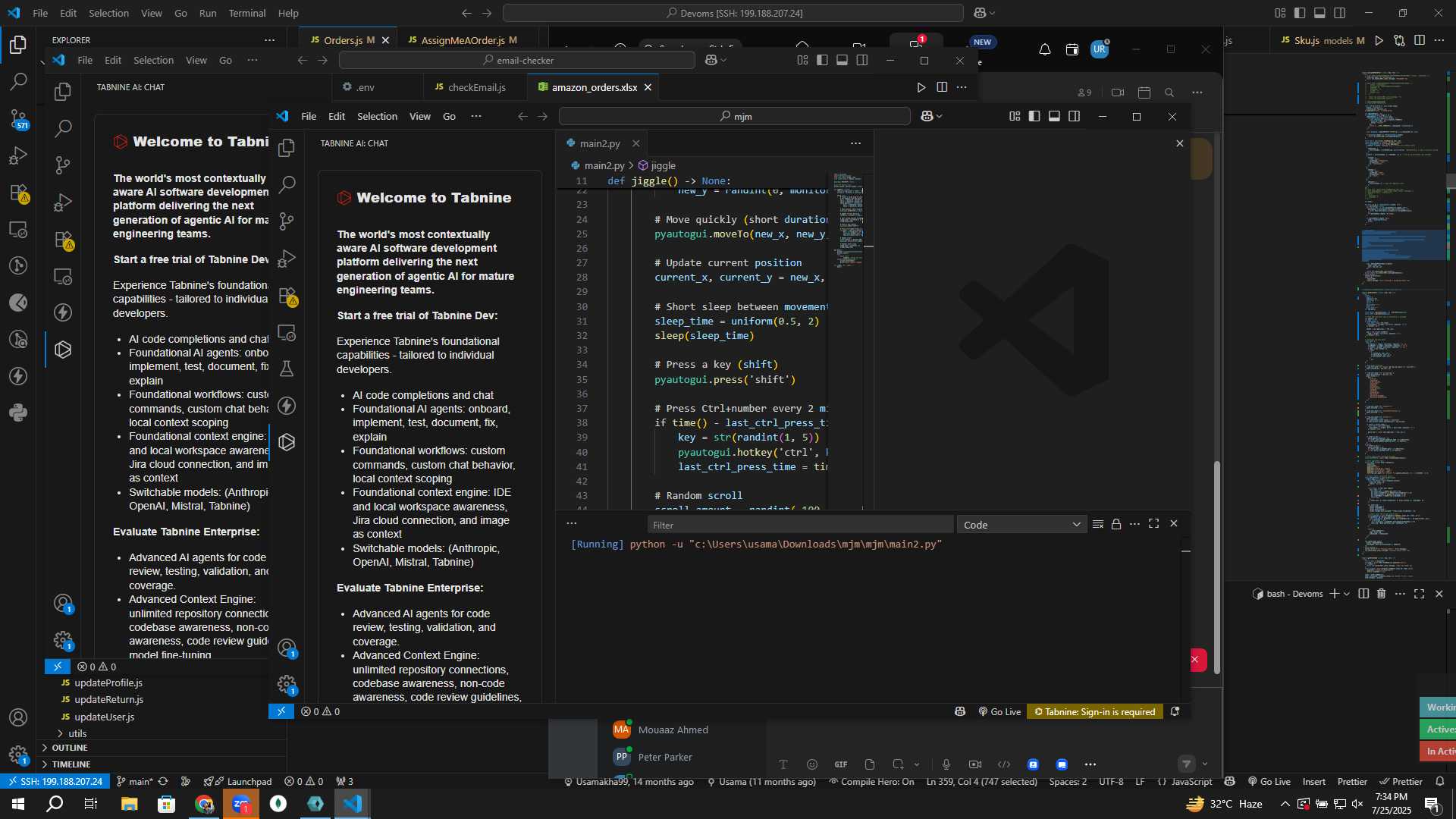Open Search view in email-checker window

[x=63, y=128]
